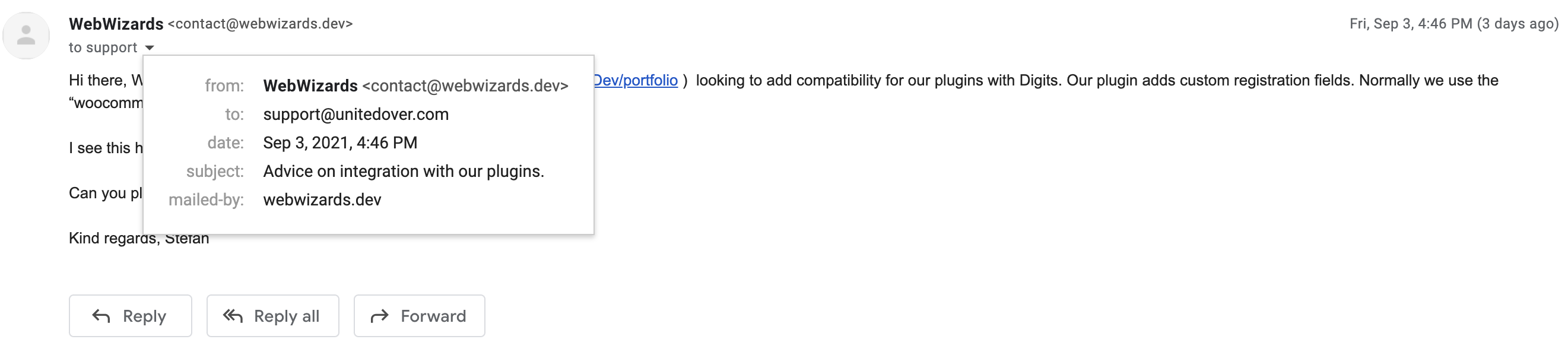1568x355 pixels.
Task: Click the sender's profile avatar icon
Action: (x=26, y=34)
